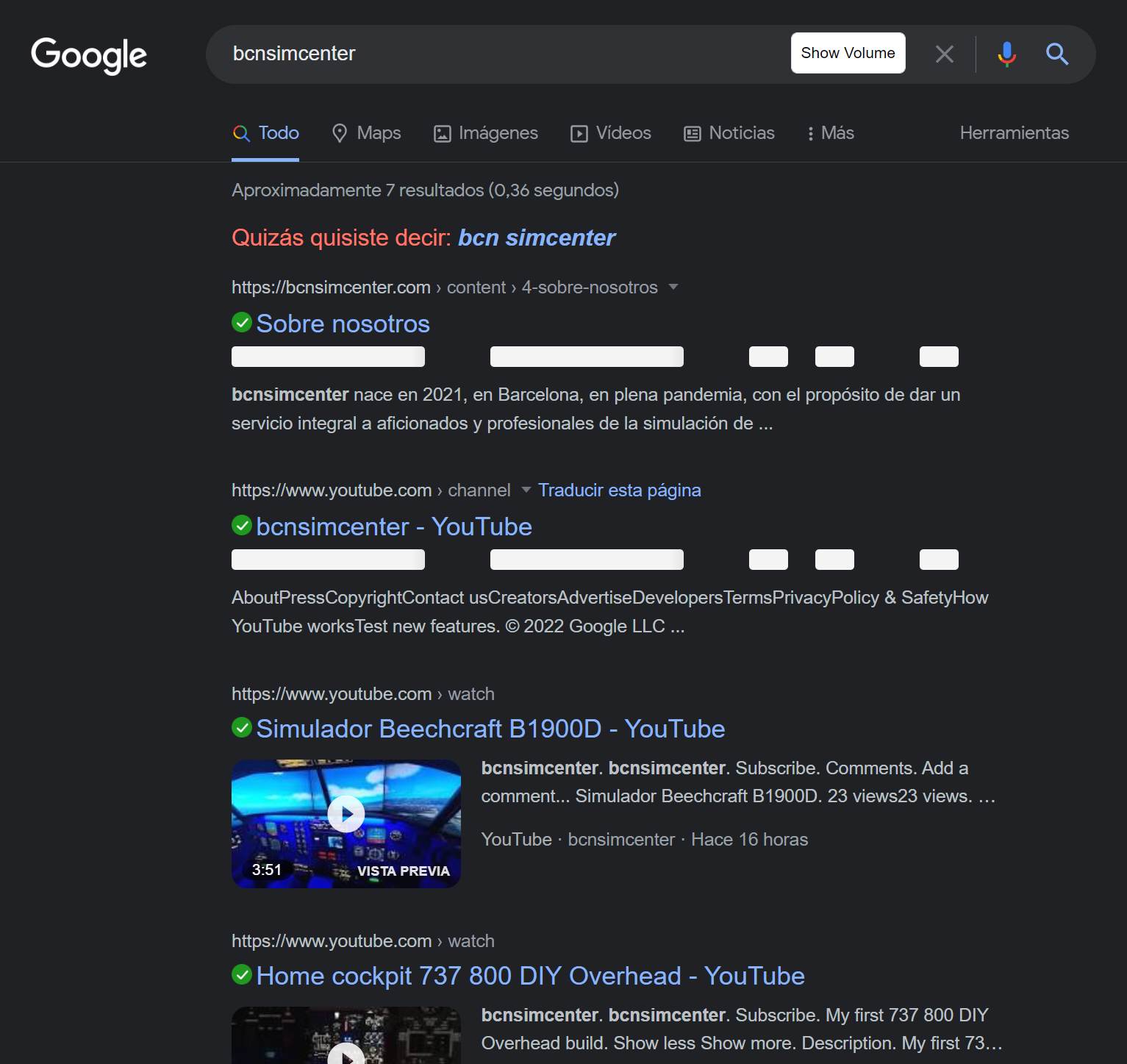The width and height of the screenshot is (1127, 1064).
Task: Open Simulador Beechcraft B1900D - YouTube result
Action: pos(490,729)
